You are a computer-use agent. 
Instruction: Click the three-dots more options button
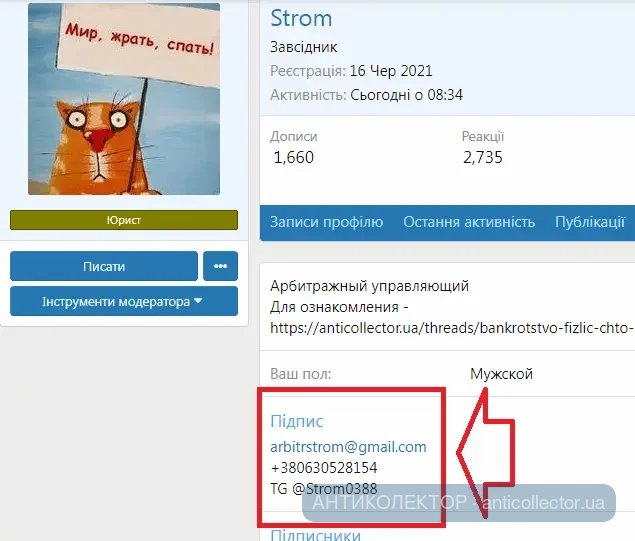[220, 266]
